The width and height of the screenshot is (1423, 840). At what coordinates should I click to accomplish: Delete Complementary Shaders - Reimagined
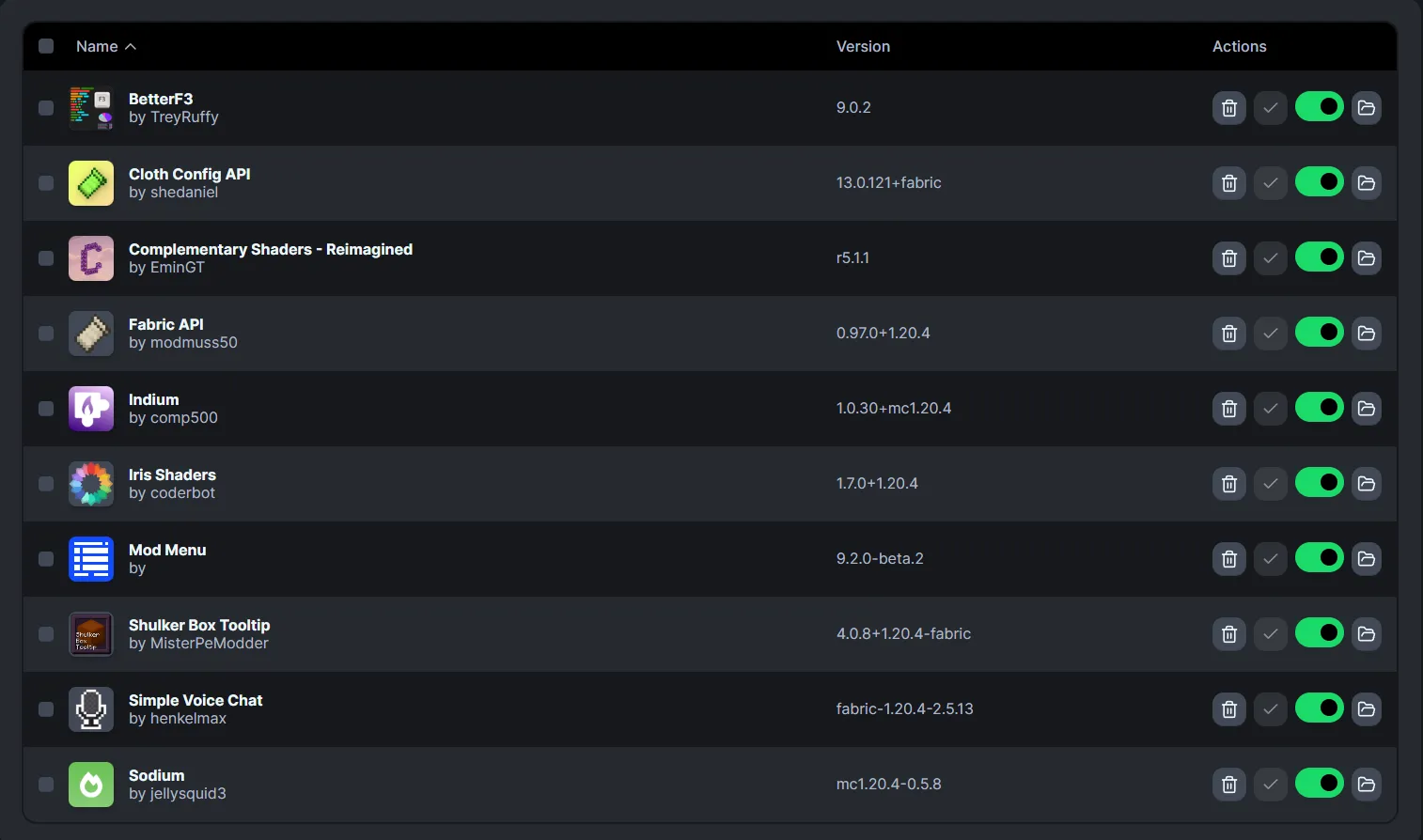[x=1228, y=258]
